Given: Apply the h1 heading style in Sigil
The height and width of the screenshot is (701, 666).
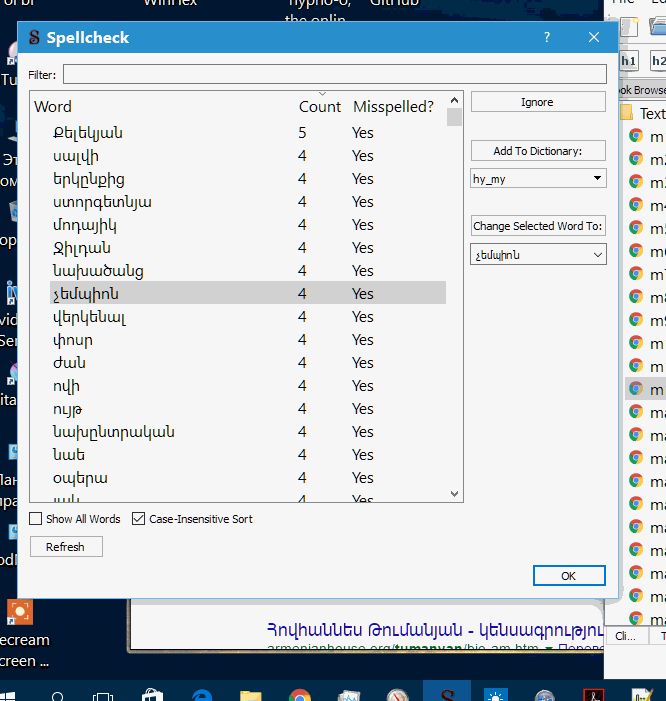Looking at the screenshot, I should (628, 61).
